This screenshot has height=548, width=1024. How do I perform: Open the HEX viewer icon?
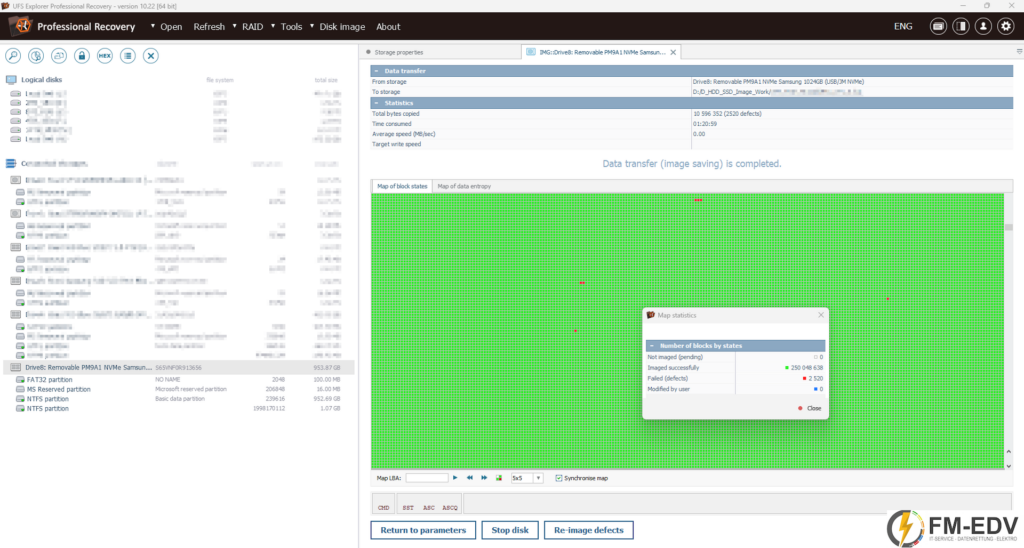(104, 56)
